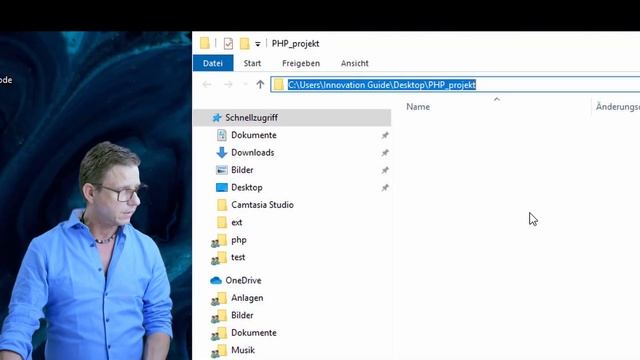Open the recent locations dropdown arrow
Image resolution: width=640 pixels, height=360 pixels.
[245, 84]
